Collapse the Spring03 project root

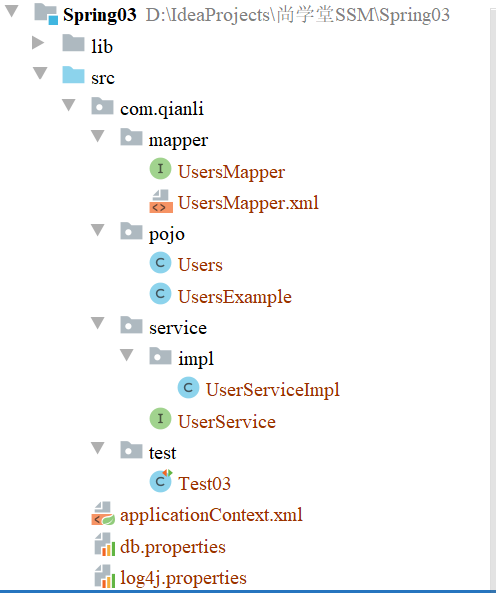[12, 11]
